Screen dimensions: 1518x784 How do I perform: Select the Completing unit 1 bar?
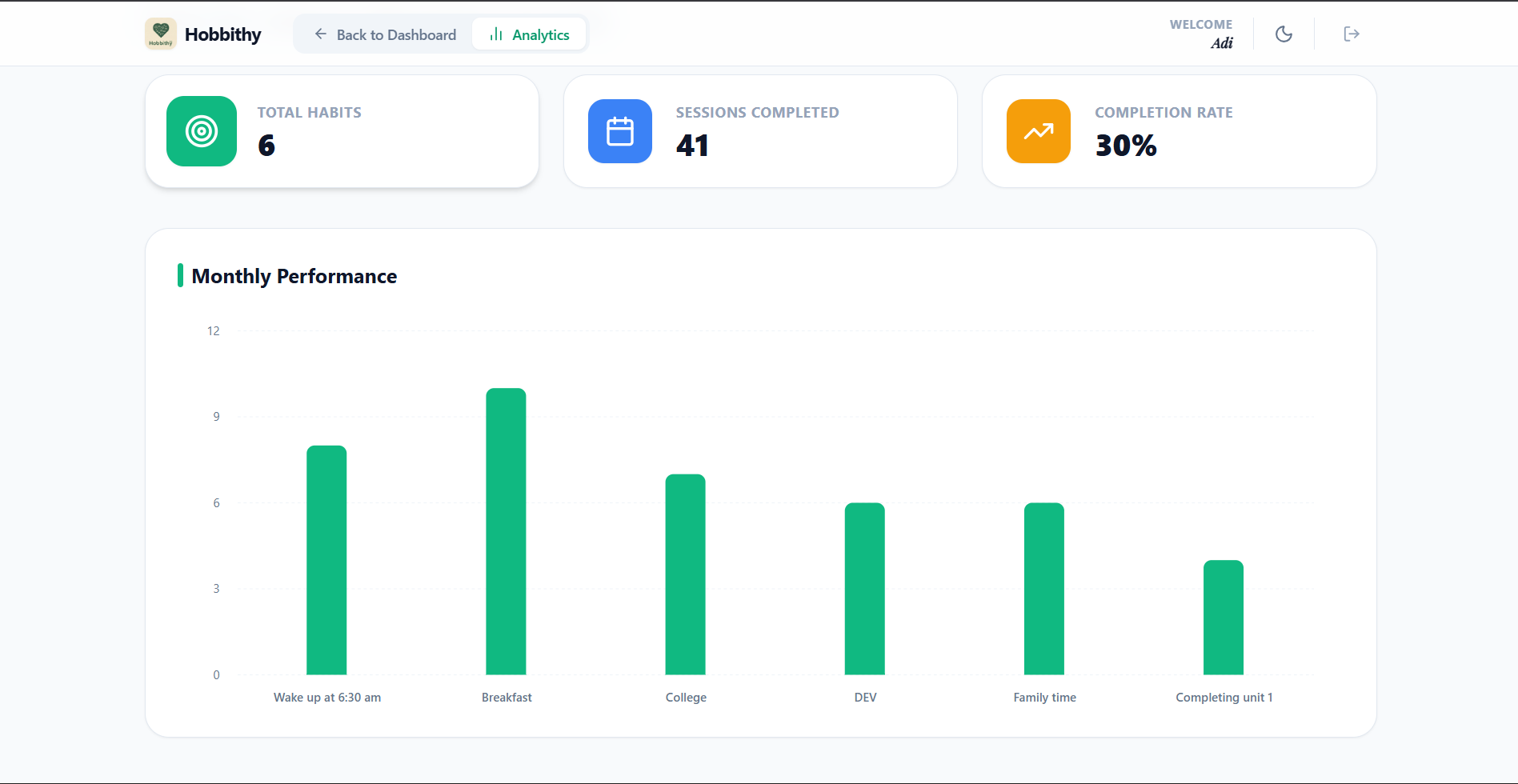pyautogui.click(x=1224, y=616)
